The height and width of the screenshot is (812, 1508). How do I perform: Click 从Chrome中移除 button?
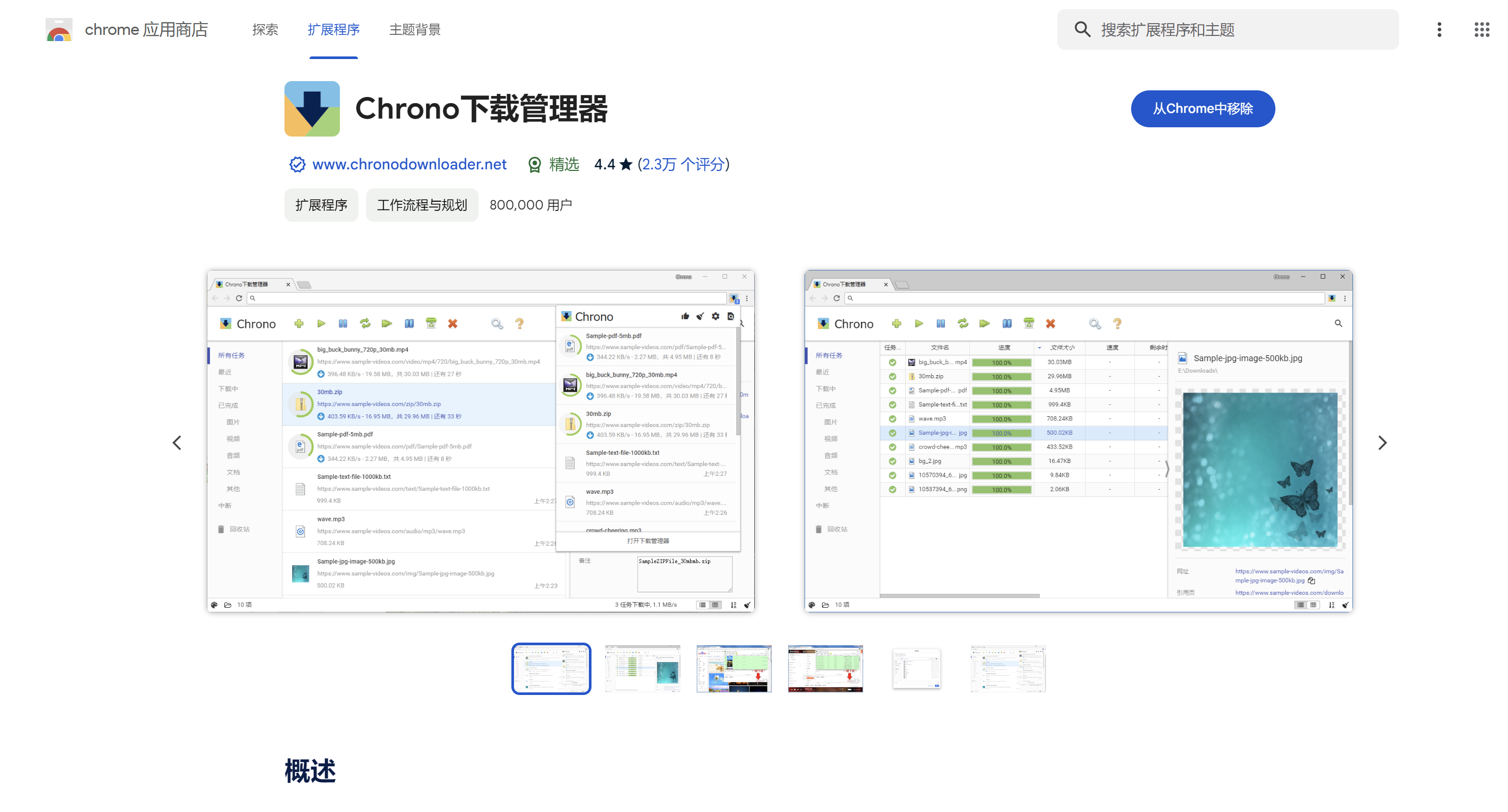(x=1202, y=109)
